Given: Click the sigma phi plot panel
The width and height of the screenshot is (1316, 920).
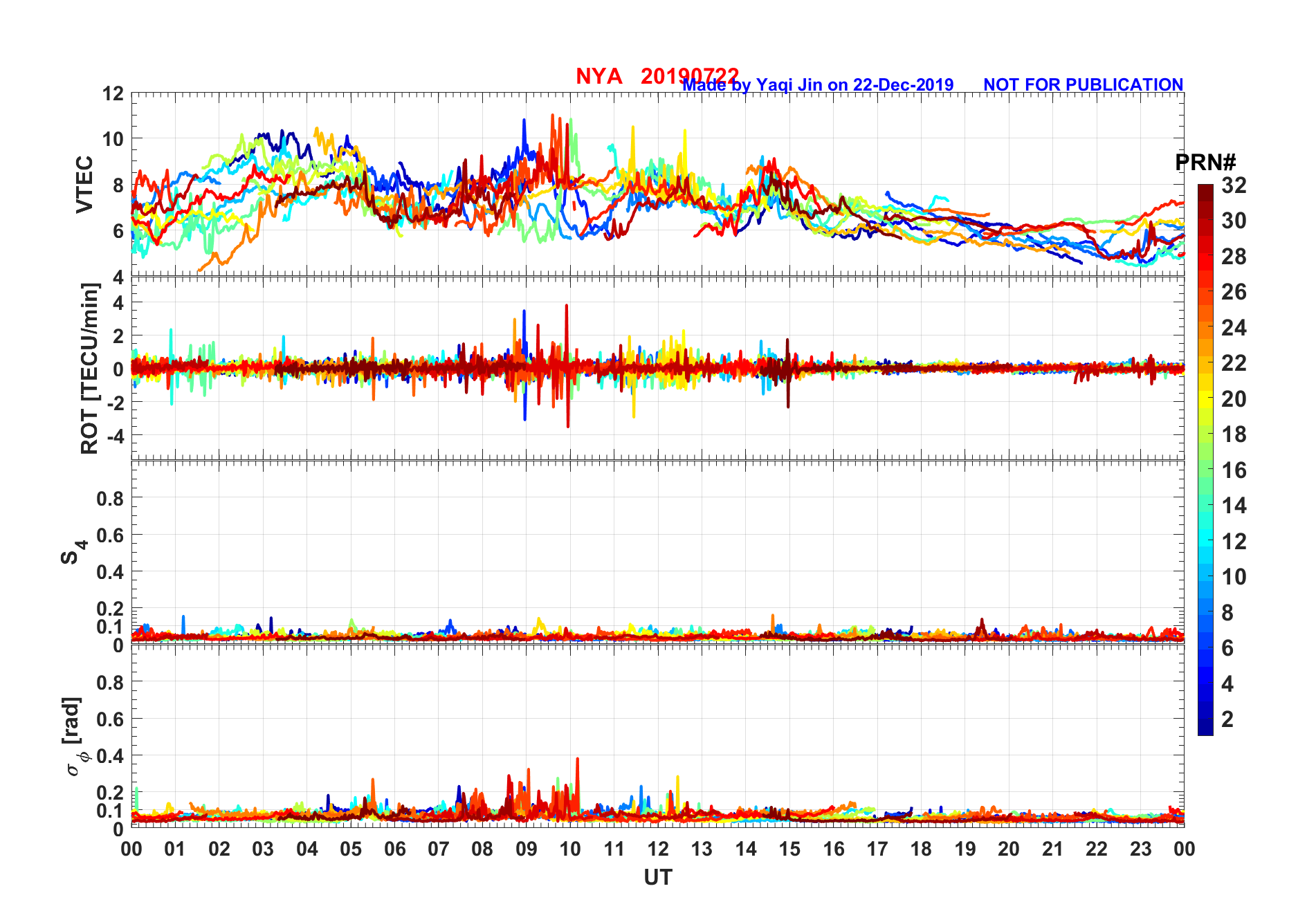Looking at the screenshot, I should click(x=658, y=736).
